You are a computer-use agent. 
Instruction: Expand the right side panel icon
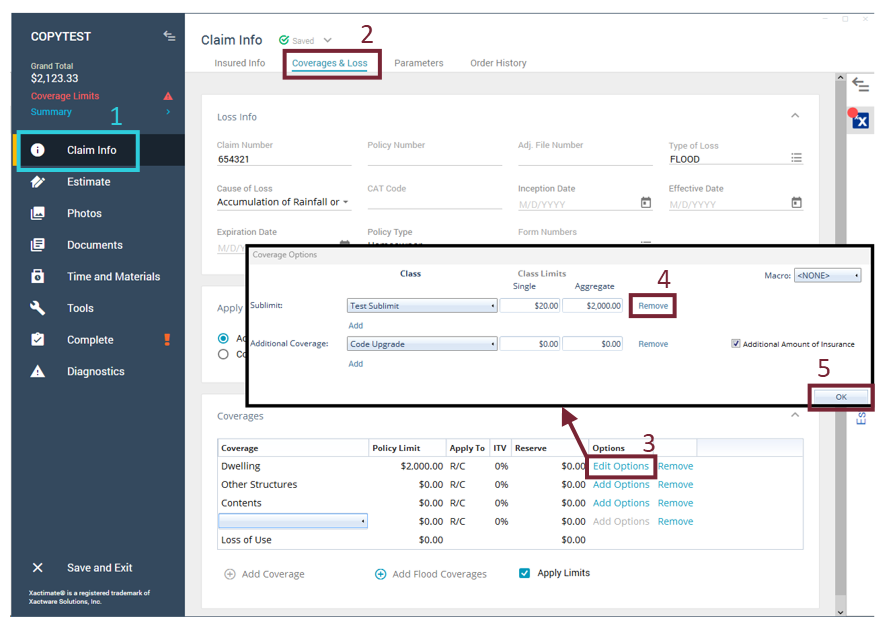coord(860,85)
